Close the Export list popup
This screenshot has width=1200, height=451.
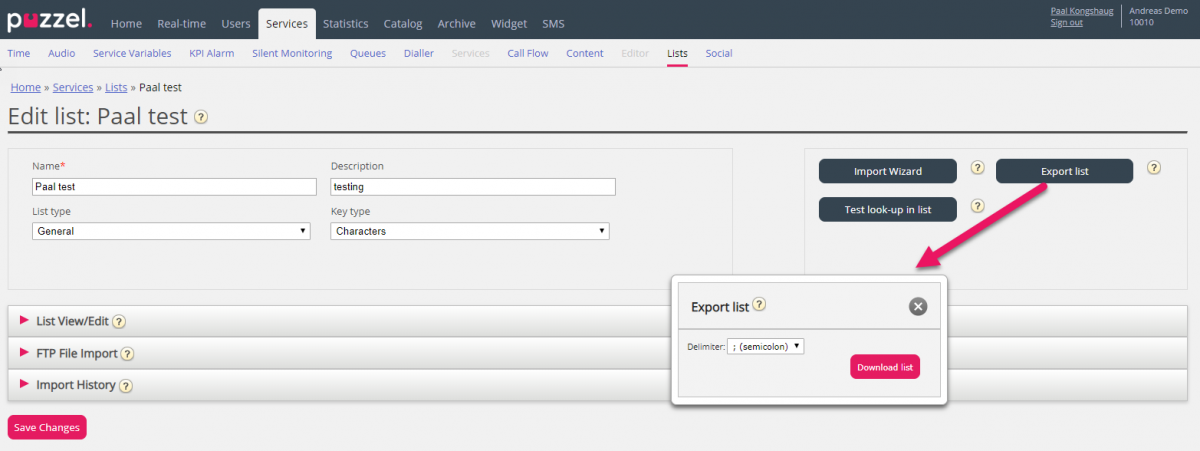pyautogui.click(x=918, y=307)
